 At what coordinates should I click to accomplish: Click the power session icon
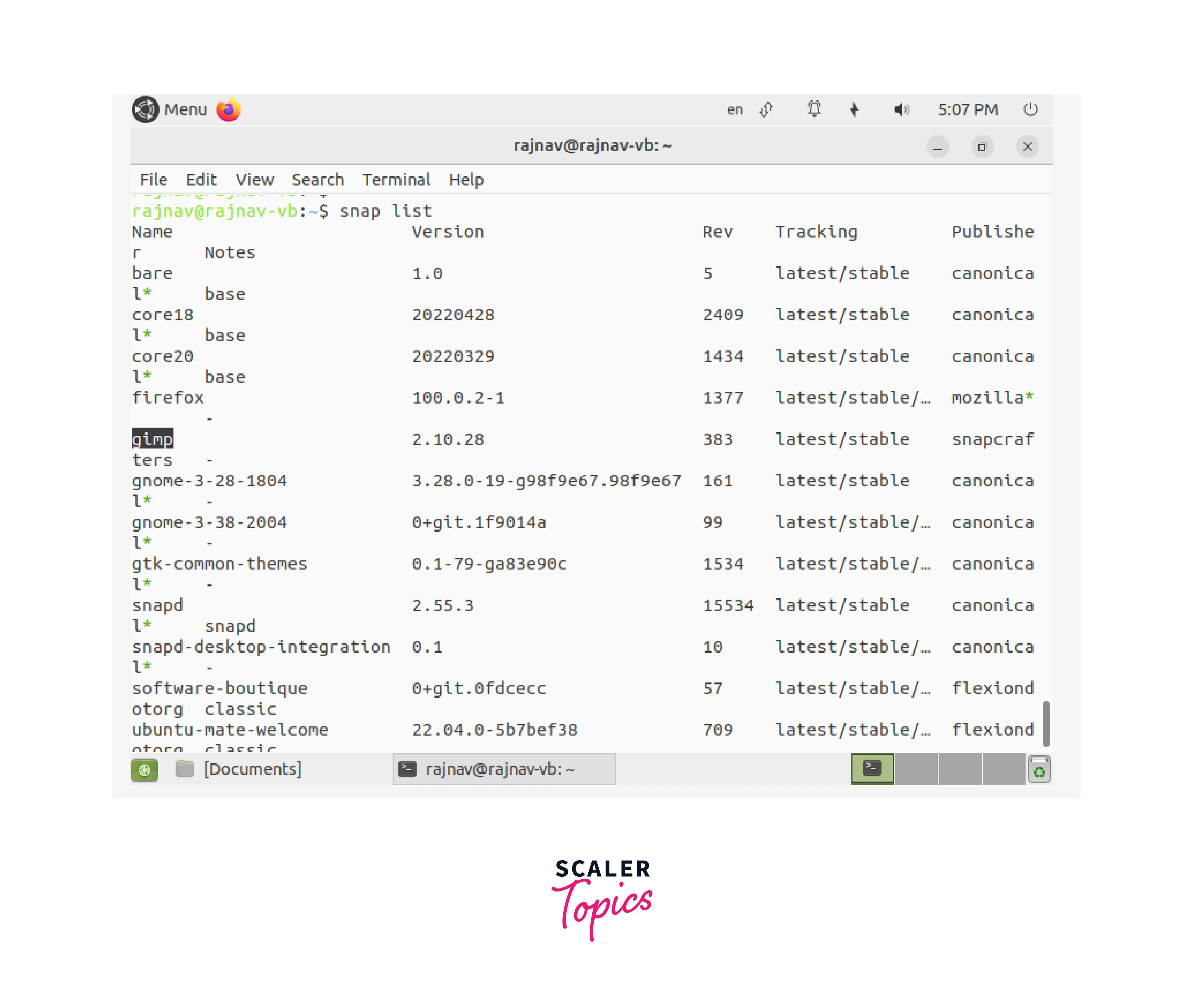[1030, 109]
